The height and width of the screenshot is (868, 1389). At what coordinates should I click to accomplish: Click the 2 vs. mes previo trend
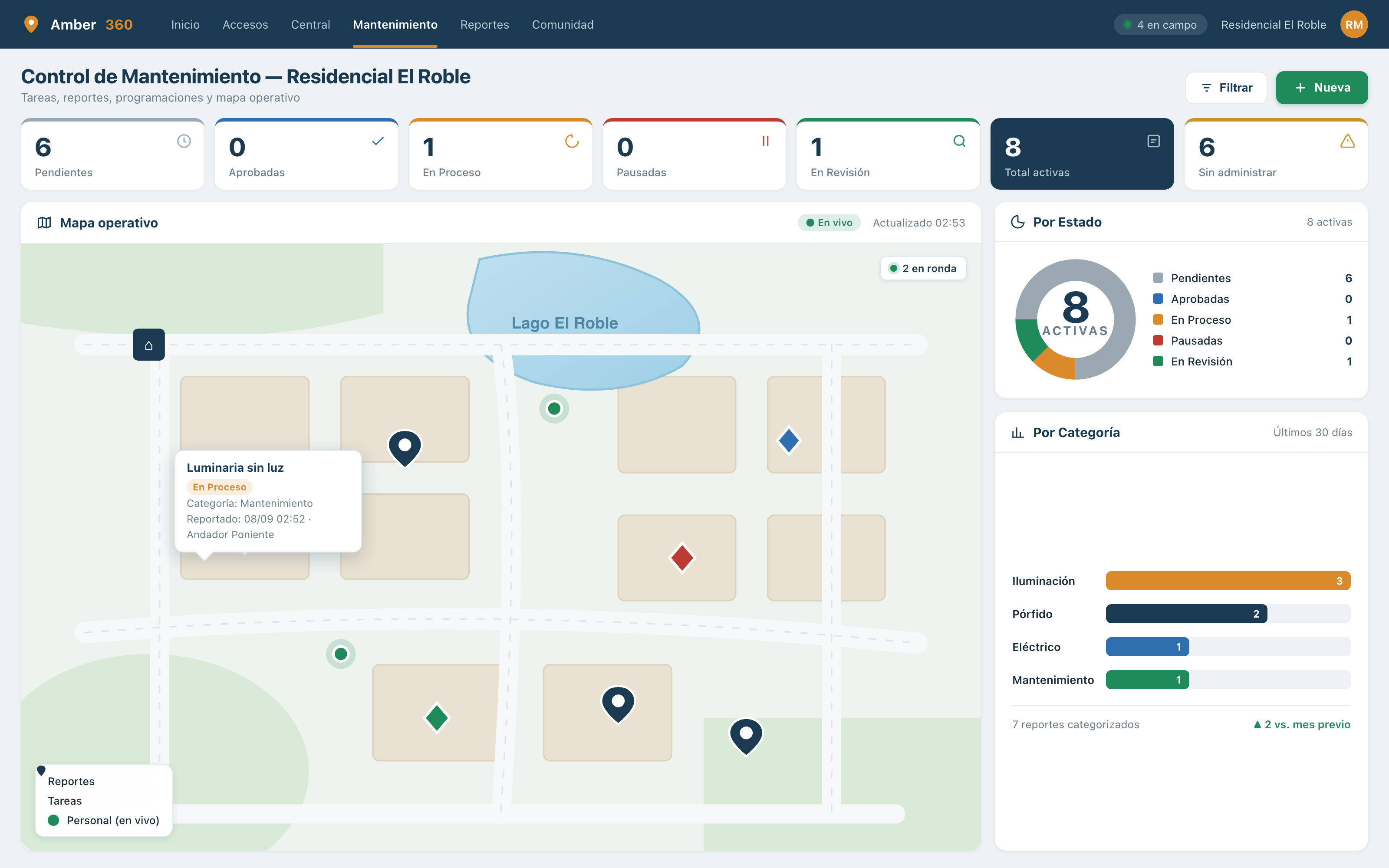[1302, 724]
